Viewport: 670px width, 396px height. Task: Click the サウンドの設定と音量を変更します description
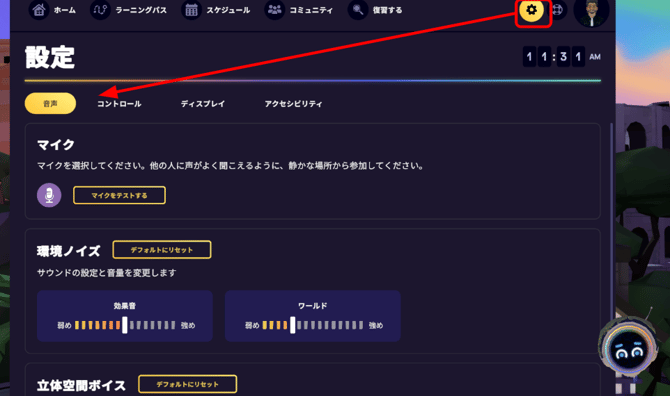pyautogui.click(x=106, y=273)
